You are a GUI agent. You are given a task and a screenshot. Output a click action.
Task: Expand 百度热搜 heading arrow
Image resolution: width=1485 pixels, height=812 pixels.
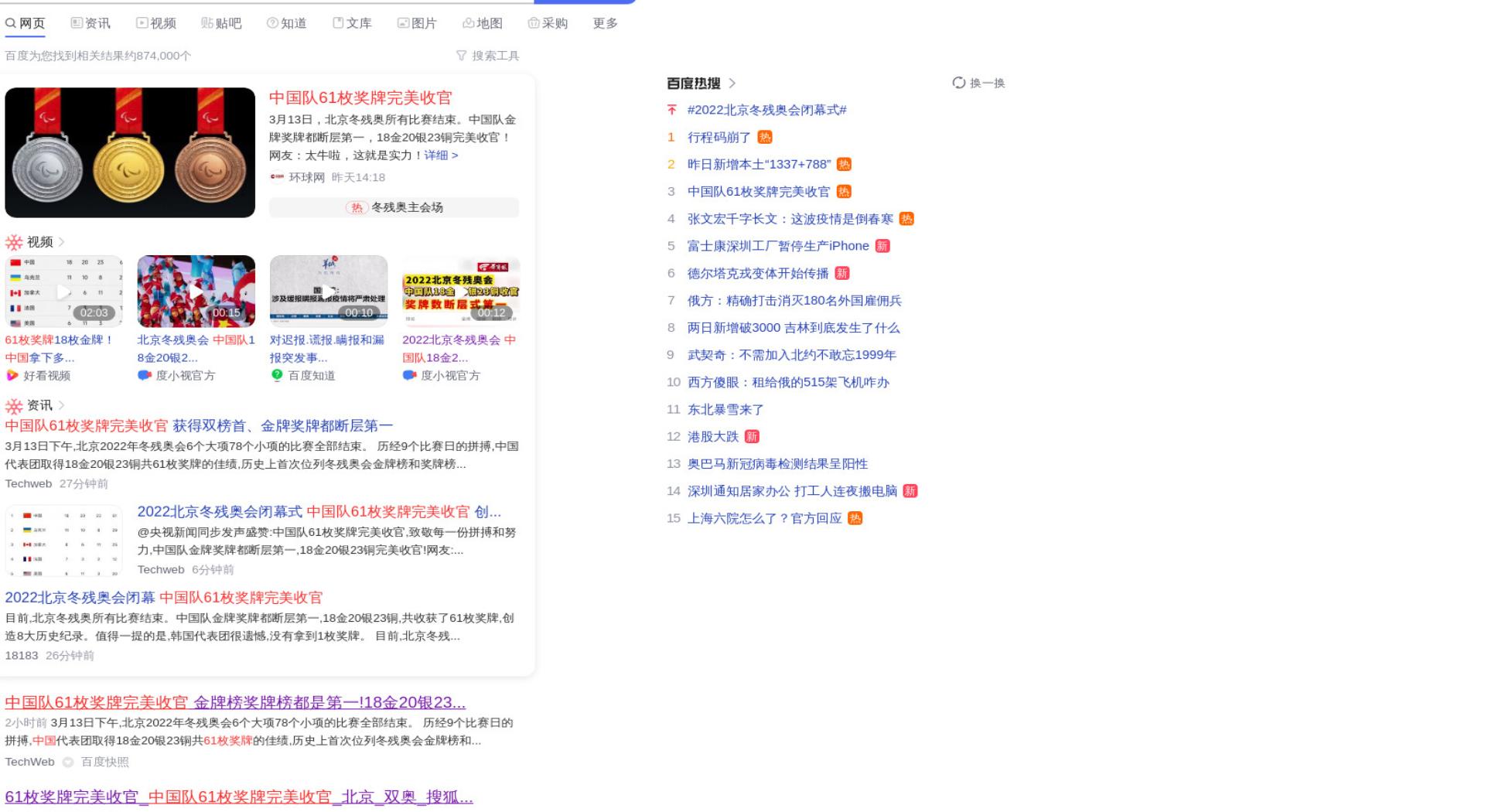coord(732,83)
